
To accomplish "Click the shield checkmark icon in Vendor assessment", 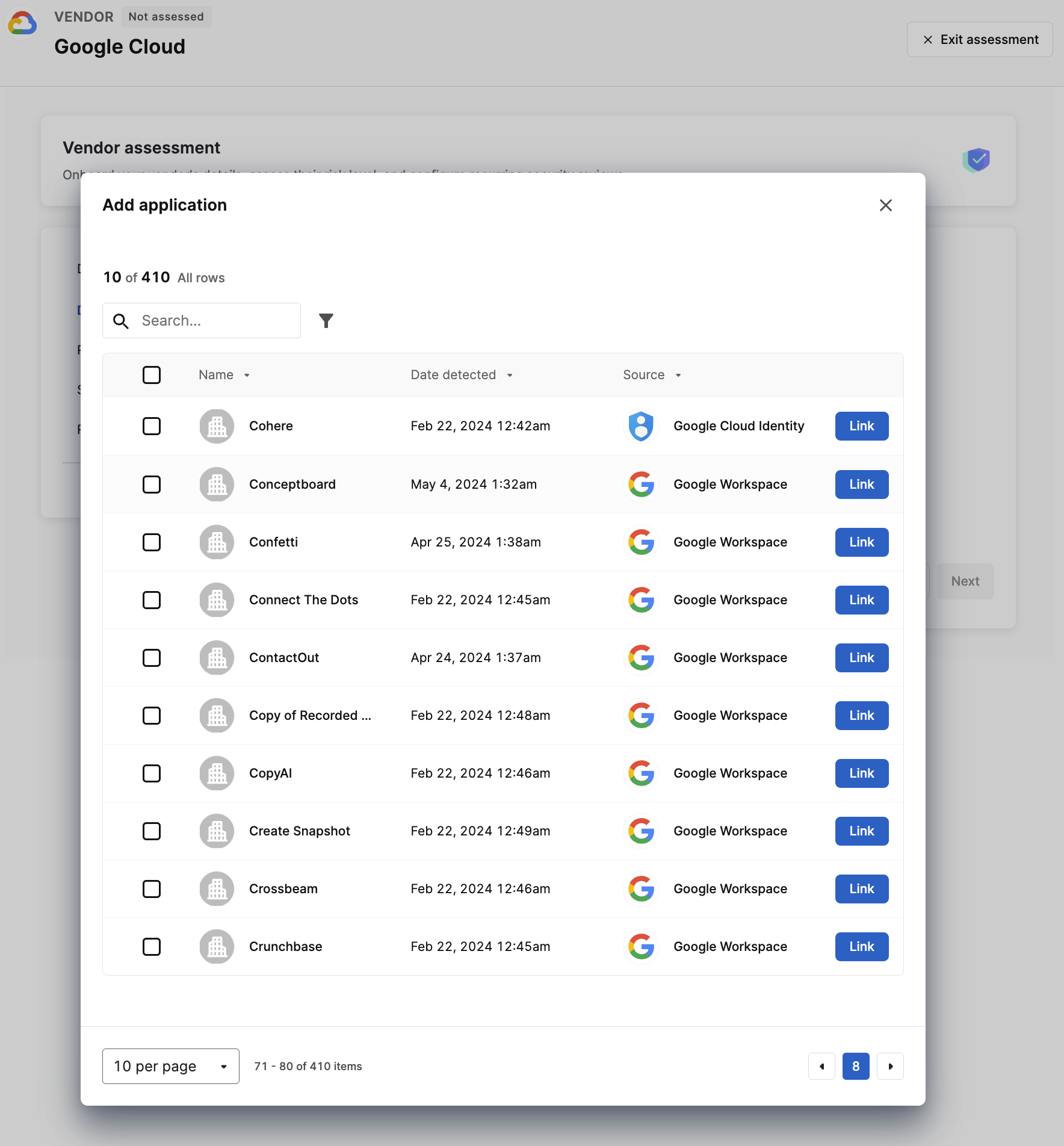I will tap(976, 160).
